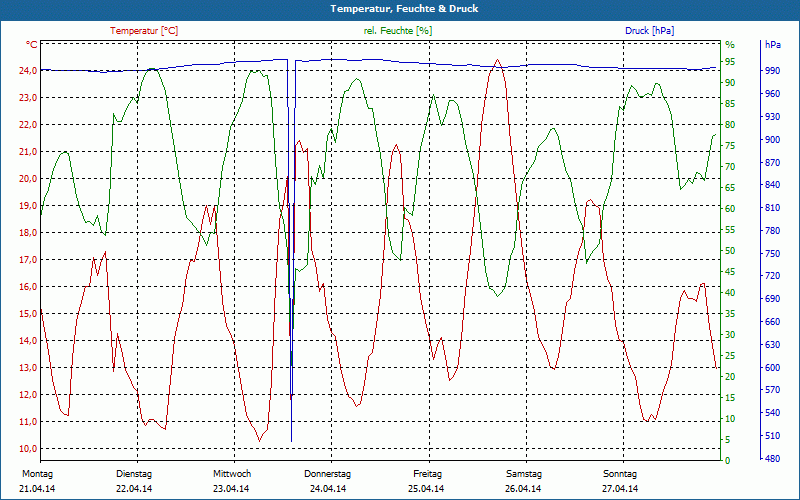Image resolution: width=800 pixels, height=500 pixels.
Task: Click the "15,0" temperature axis value
Action: pos(28,314)
